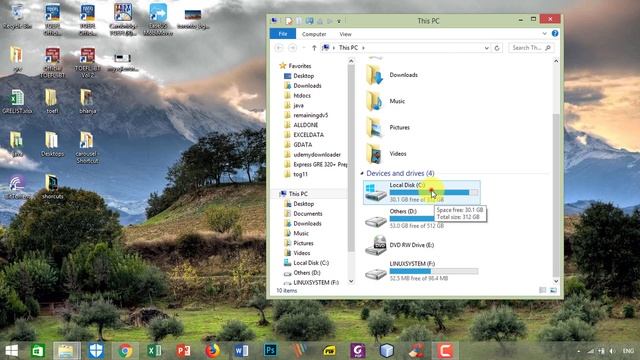
Task: Select the carousel Shortcut on desktop
Action: point(87,148)
